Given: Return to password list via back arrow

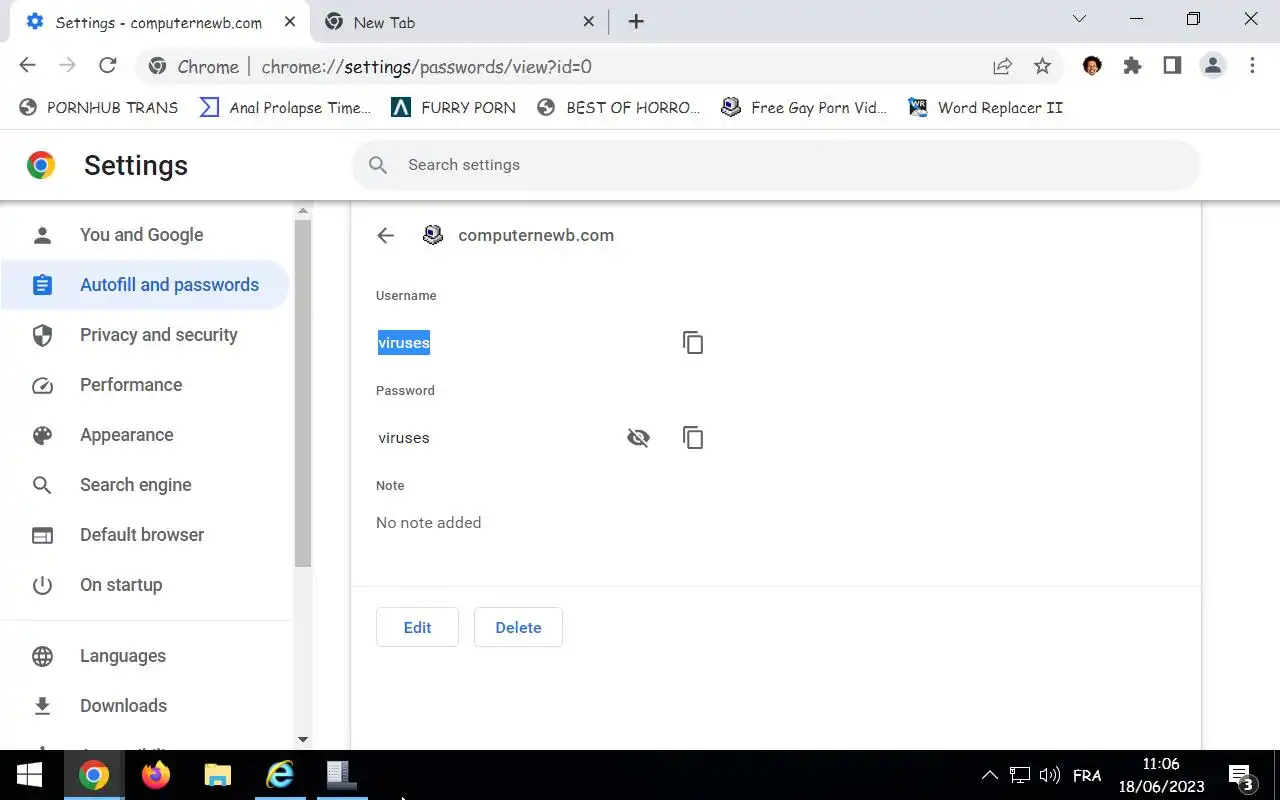Looking at the screenshot, I should [386, 236].
